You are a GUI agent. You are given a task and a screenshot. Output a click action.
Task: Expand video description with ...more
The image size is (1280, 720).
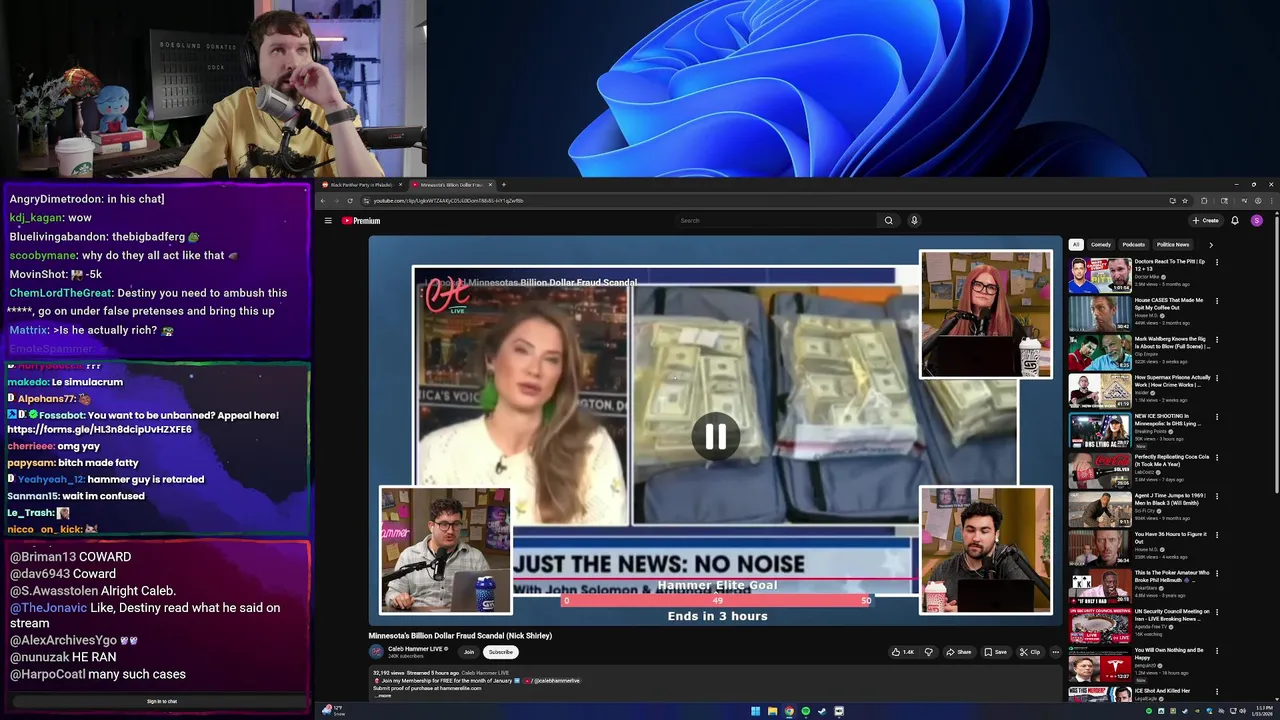(383, 695)
